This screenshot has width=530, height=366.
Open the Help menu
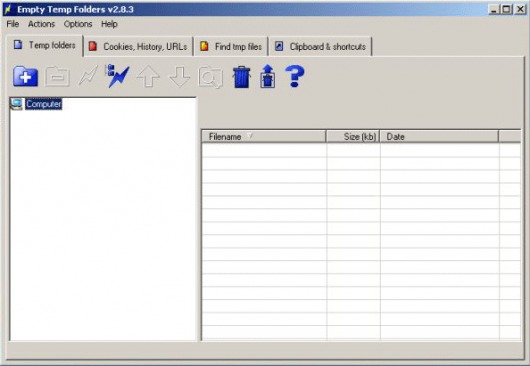[x=109, y=24]
